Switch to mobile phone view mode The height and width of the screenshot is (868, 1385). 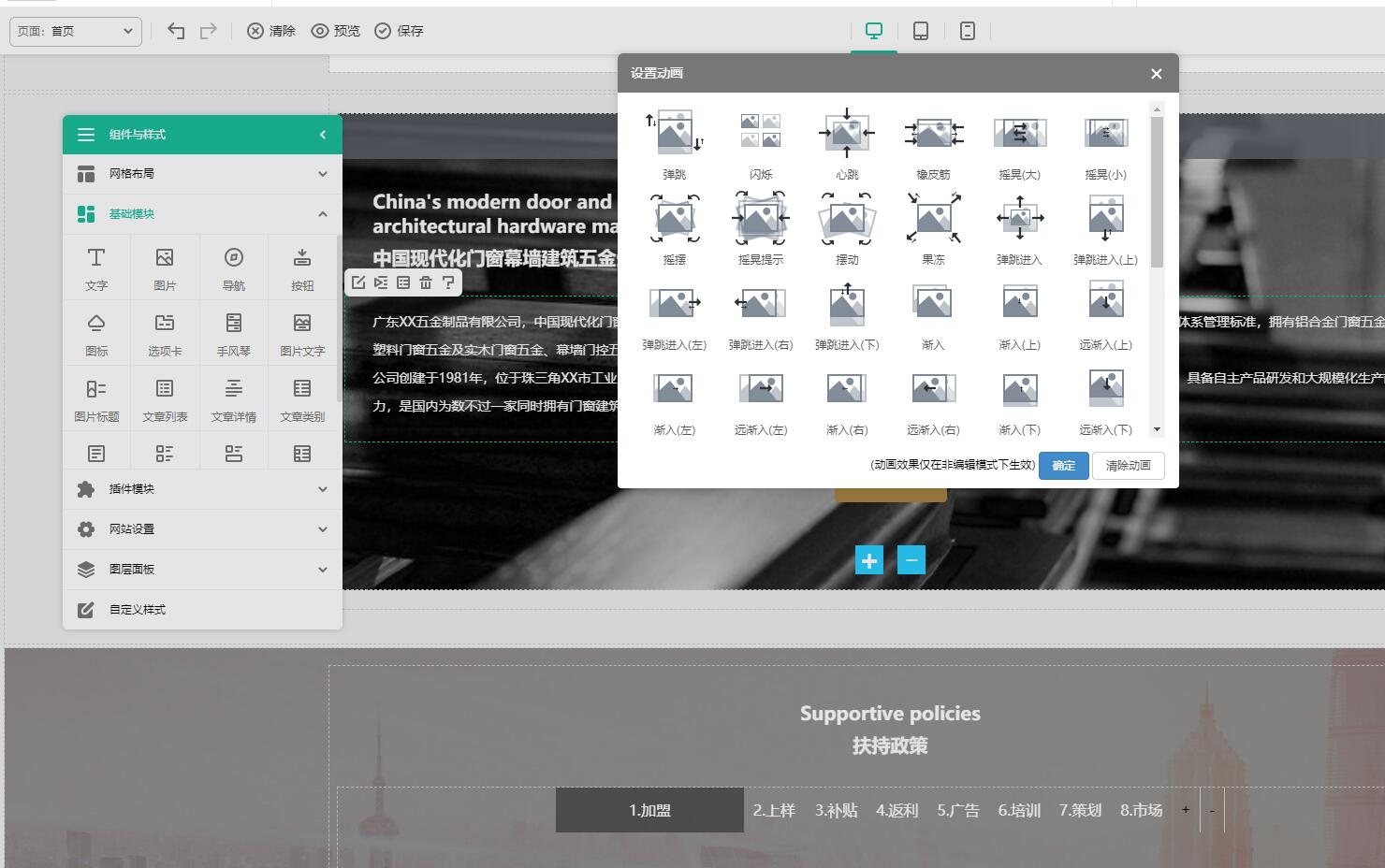[x=967, y=31]
